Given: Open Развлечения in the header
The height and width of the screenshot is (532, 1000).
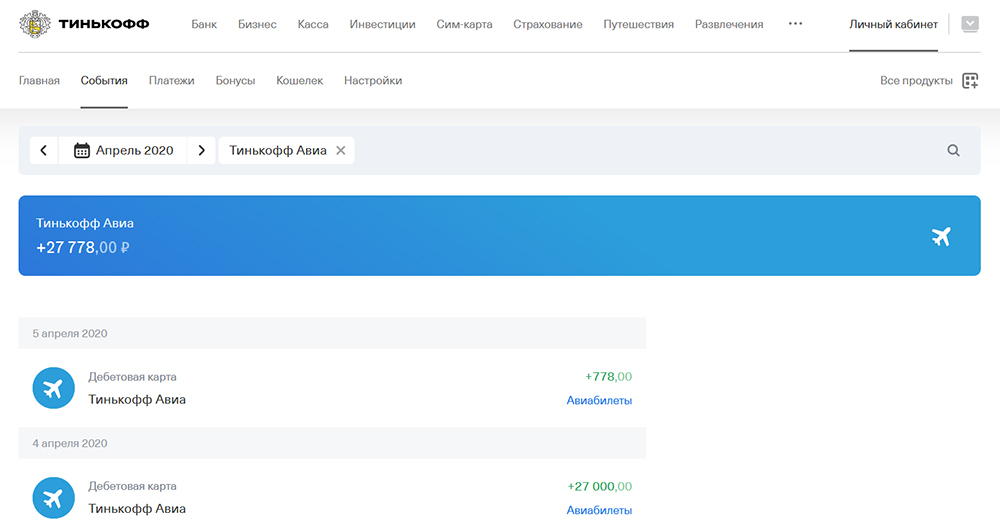Looking at the screenshot, I should pos(729,24).
